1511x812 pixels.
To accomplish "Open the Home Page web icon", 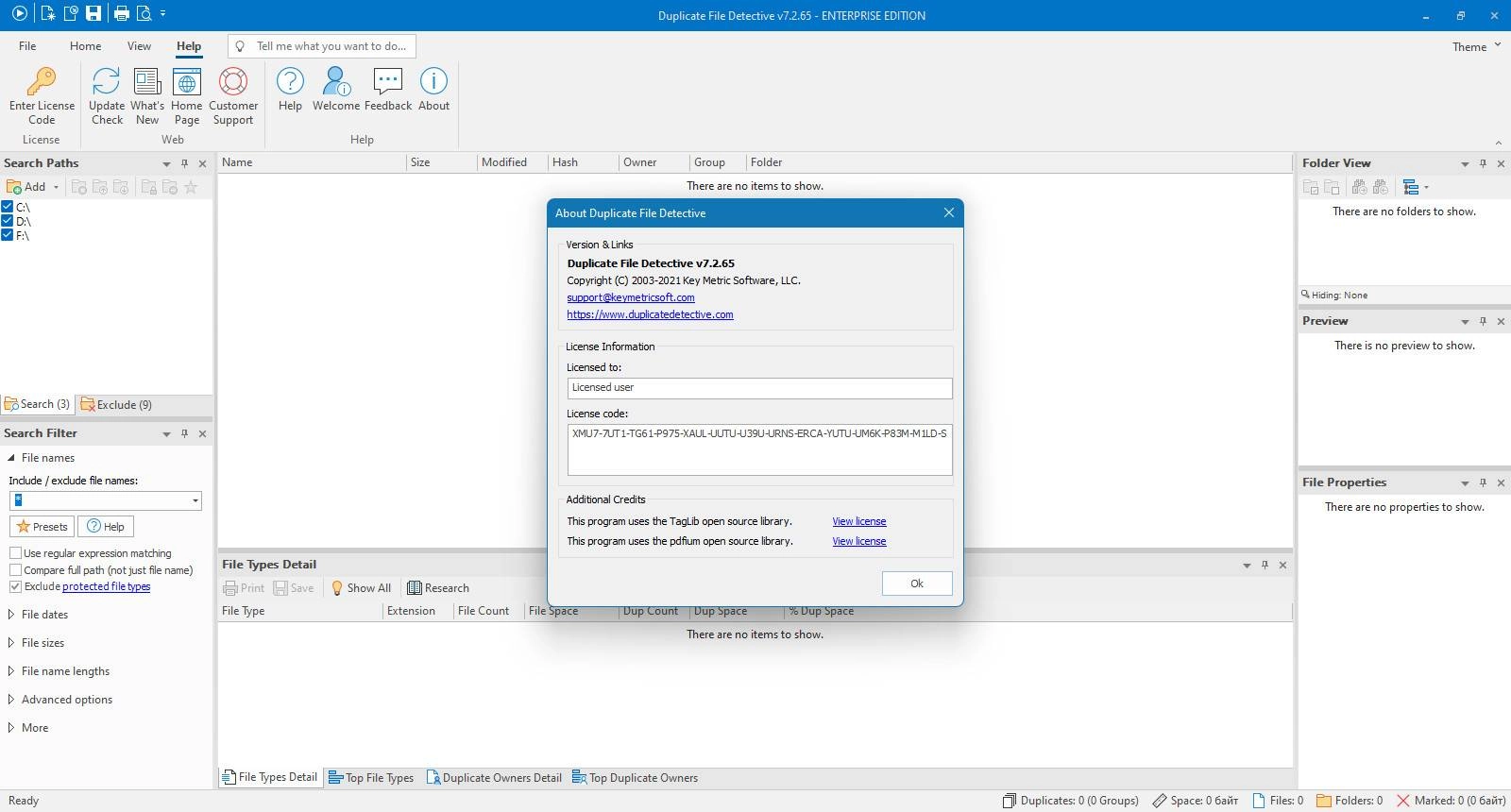I will click(187, 96).
